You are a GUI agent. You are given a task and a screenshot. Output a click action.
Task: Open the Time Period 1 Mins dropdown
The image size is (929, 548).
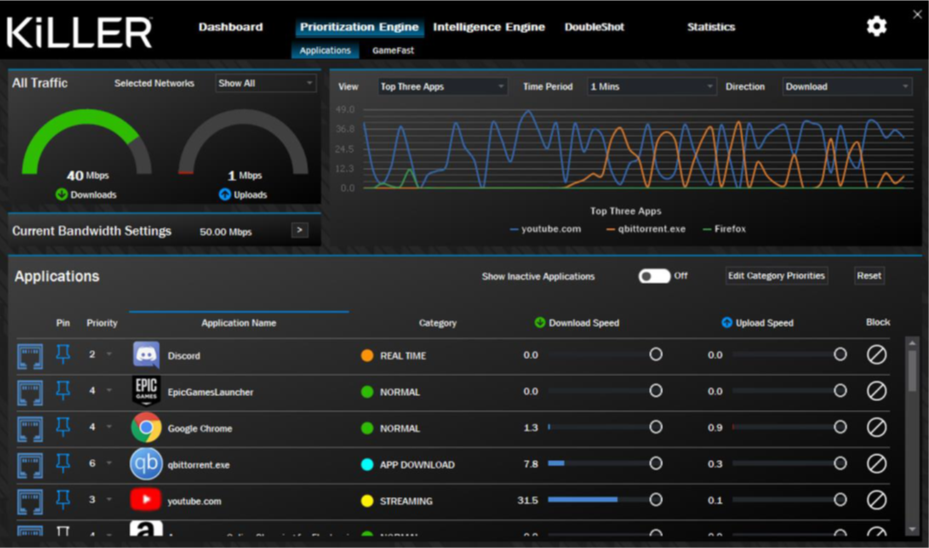(x=652, y=86)
